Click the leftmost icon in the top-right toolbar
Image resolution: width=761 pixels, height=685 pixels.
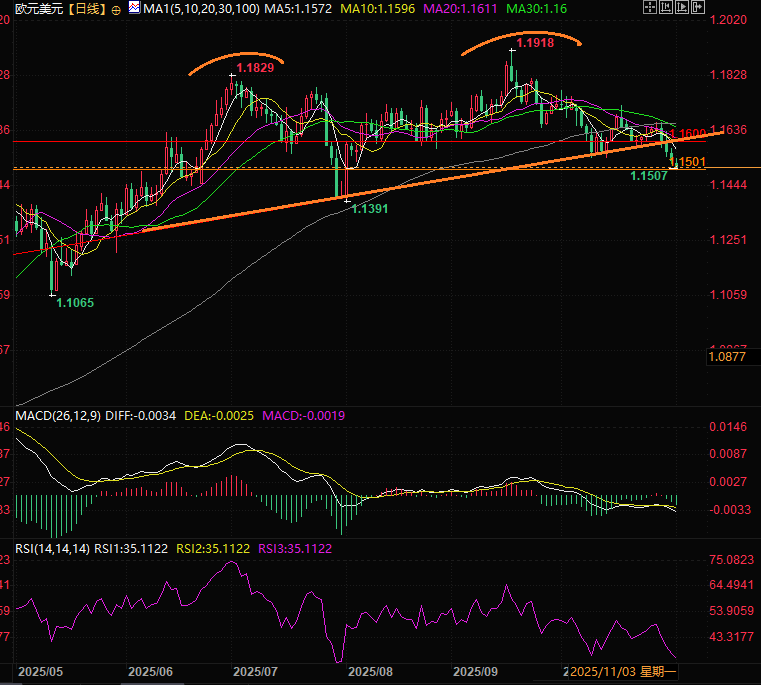click(x=649, y=8)
